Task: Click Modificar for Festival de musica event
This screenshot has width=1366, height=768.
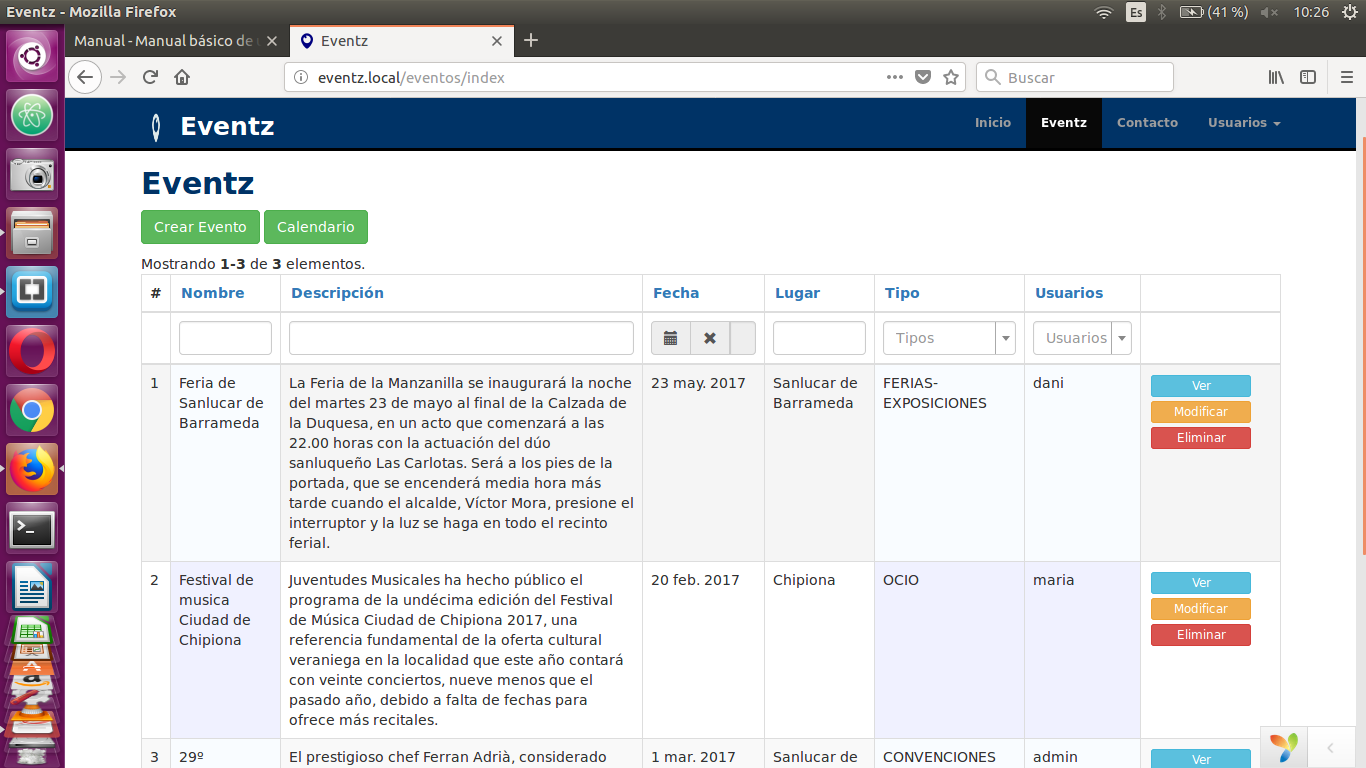Action: 1201,609
